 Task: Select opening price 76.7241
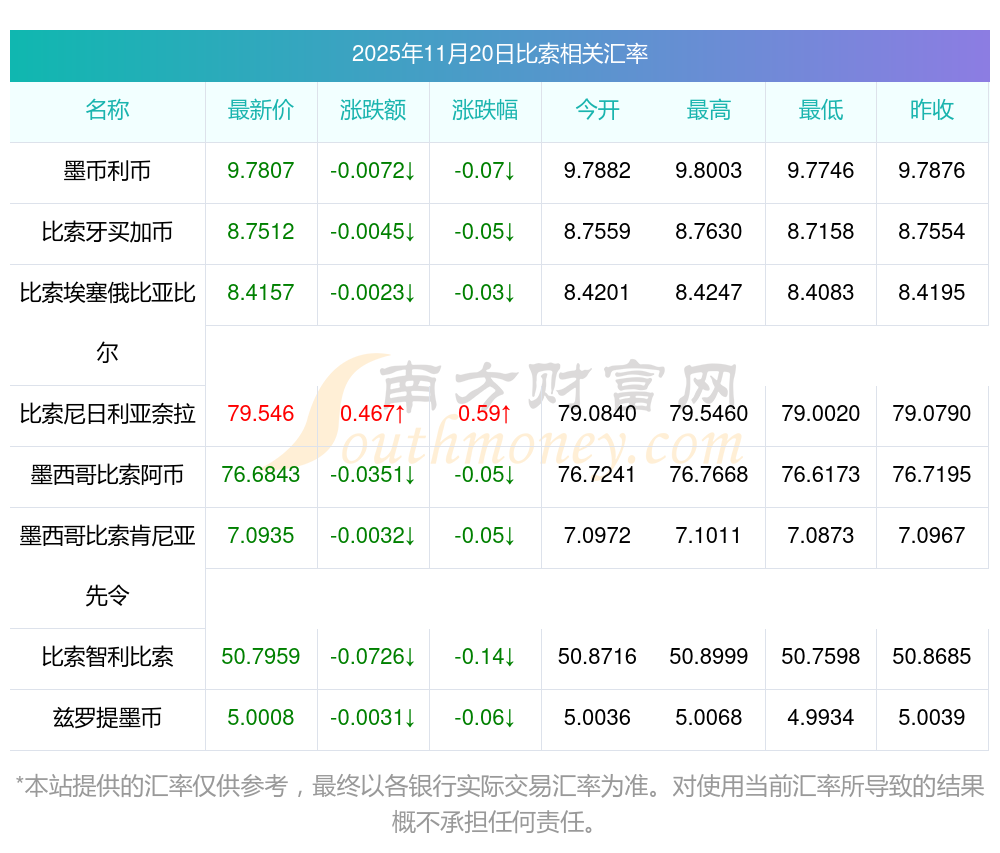click(x=597, y=474)
